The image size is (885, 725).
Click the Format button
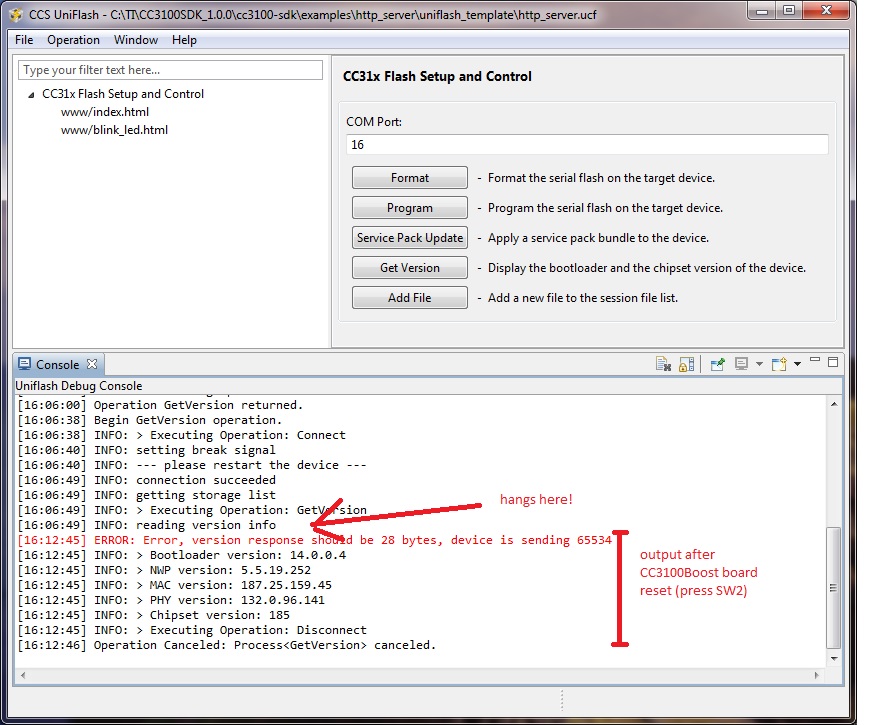coord(410,178)
